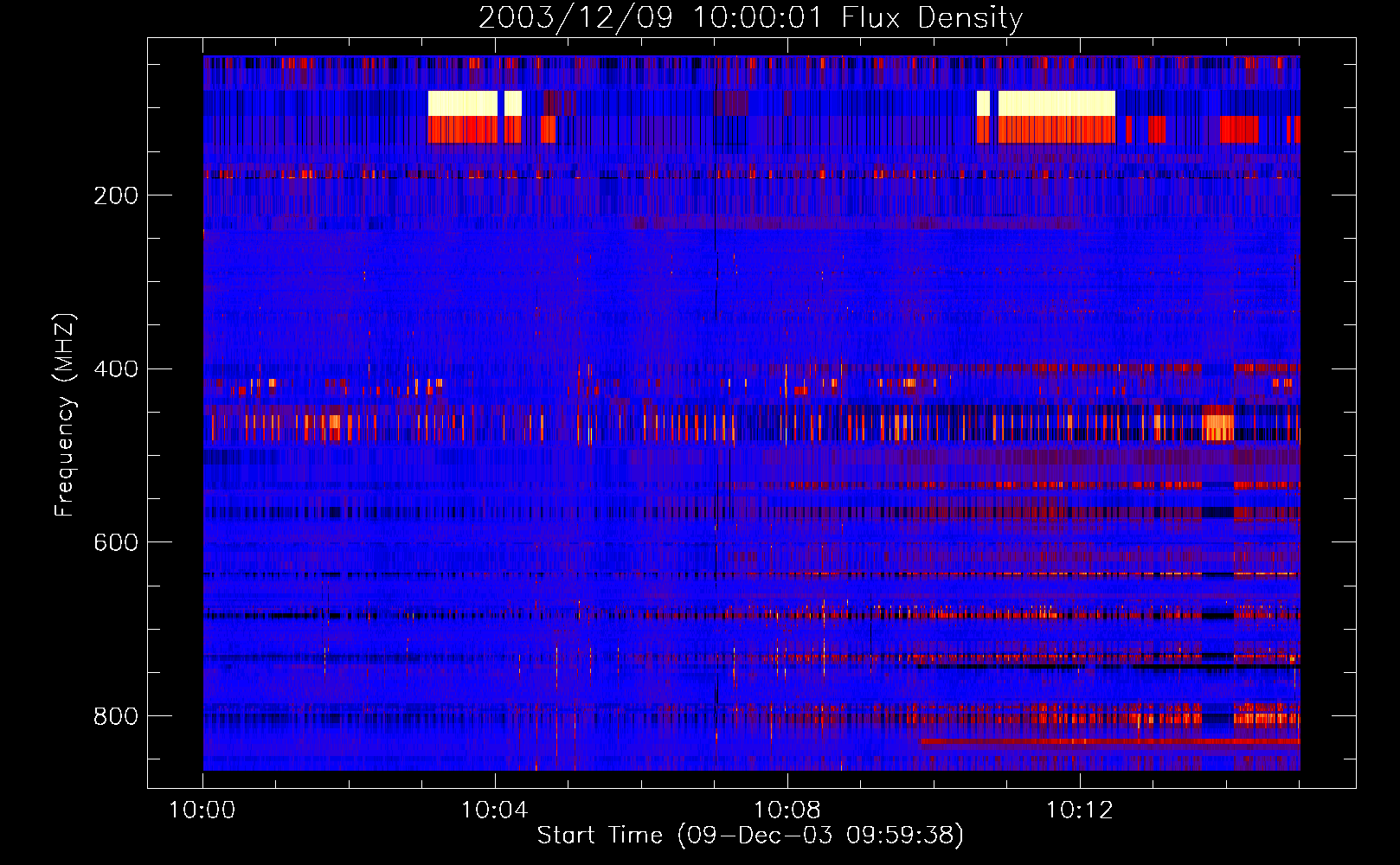Click the 'Start Time (09-Dec-03 09:59:38)' axis label
1400x865 pixels.
click(750, 835)
